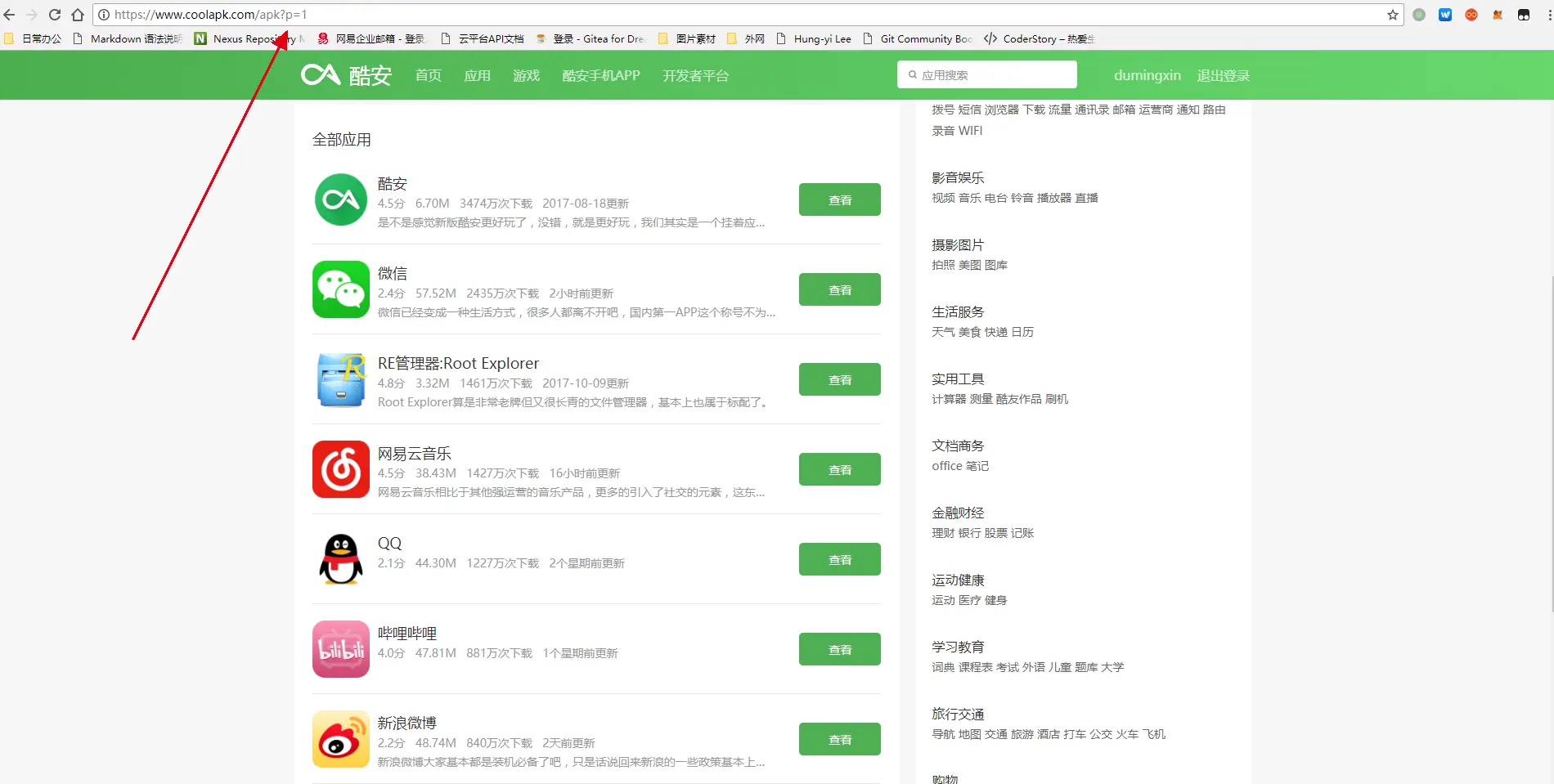Open the blue W extension icon
The image size is (1554, 784).
1445,15
